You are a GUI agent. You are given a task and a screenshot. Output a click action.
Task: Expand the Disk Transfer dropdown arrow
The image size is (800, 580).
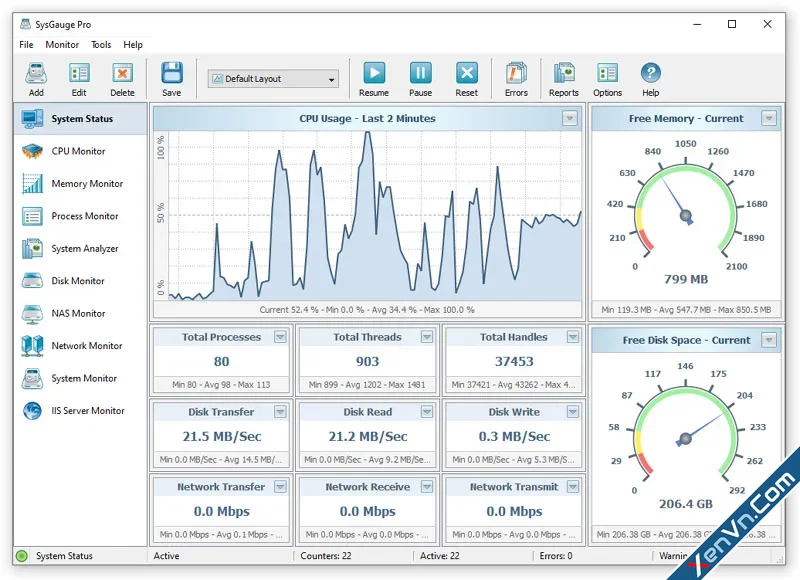[x=280, y=412]
